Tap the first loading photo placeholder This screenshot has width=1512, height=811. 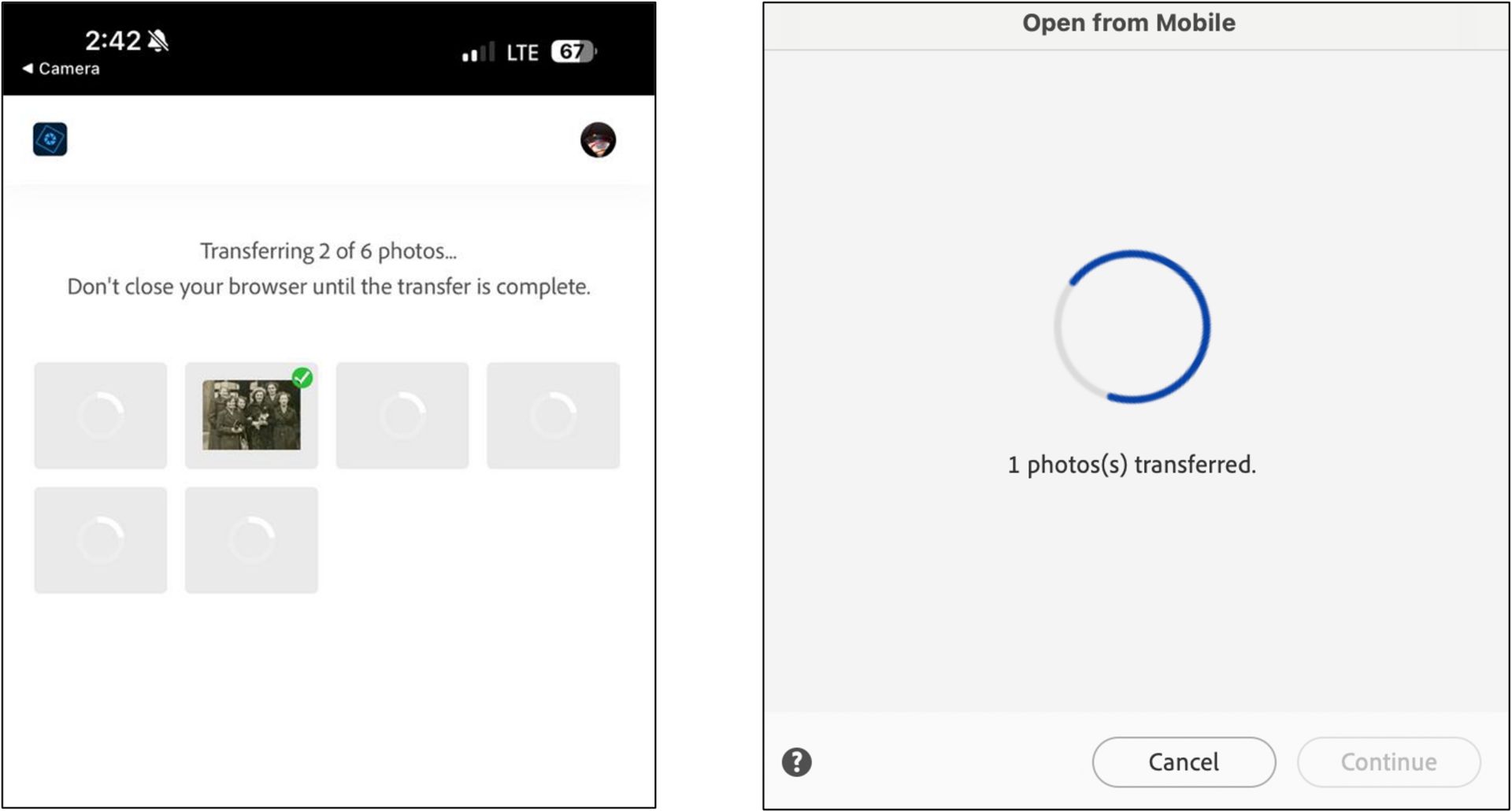click(x=101, y=416)
